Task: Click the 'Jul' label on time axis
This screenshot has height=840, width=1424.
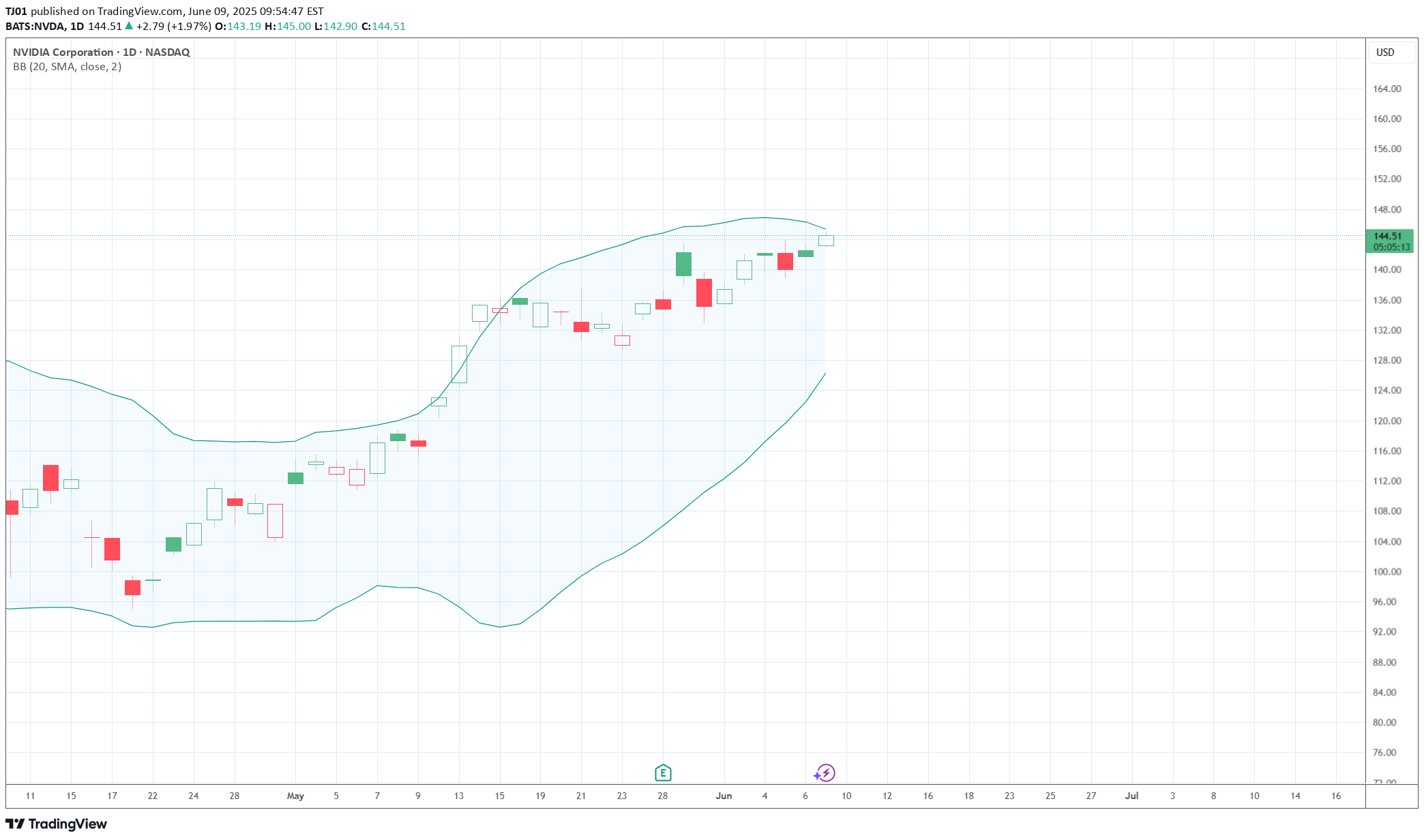Action: pyautogui.click(x=1131, y=796)
